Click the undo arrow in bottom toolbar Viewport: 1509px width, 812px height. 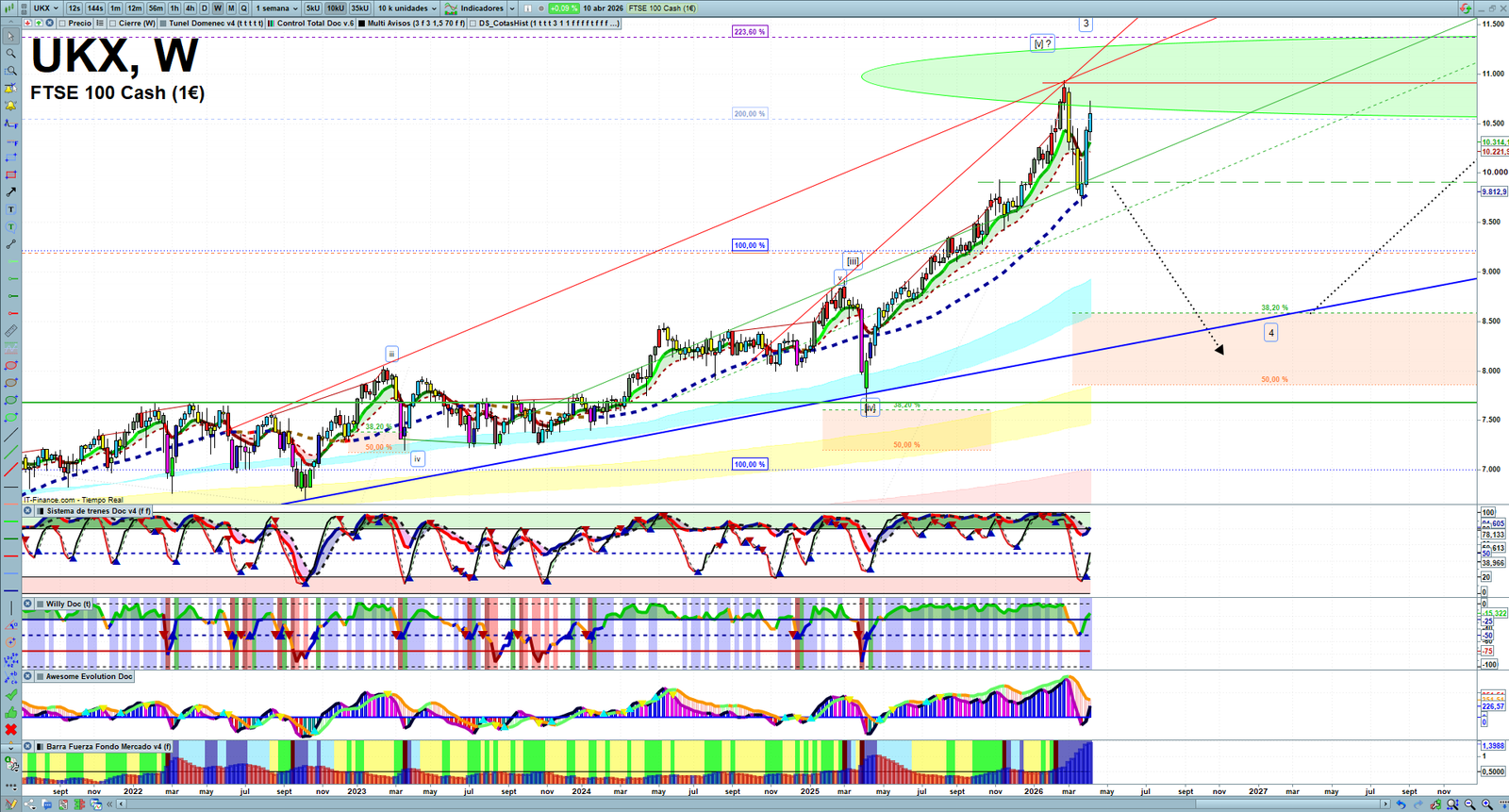point(1401,804)
